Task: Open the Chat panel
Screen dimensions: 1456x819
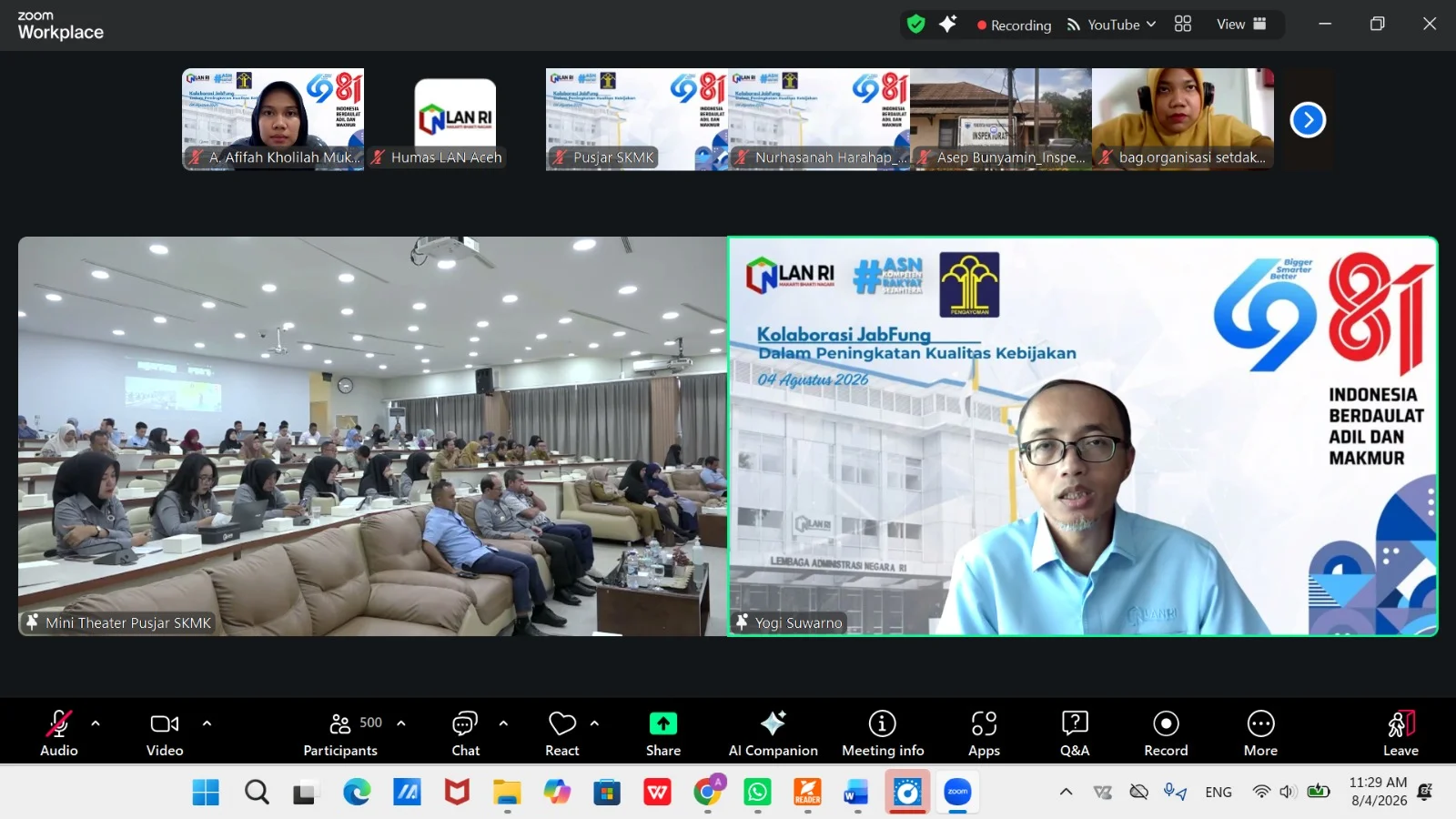Action: [465, 733]
